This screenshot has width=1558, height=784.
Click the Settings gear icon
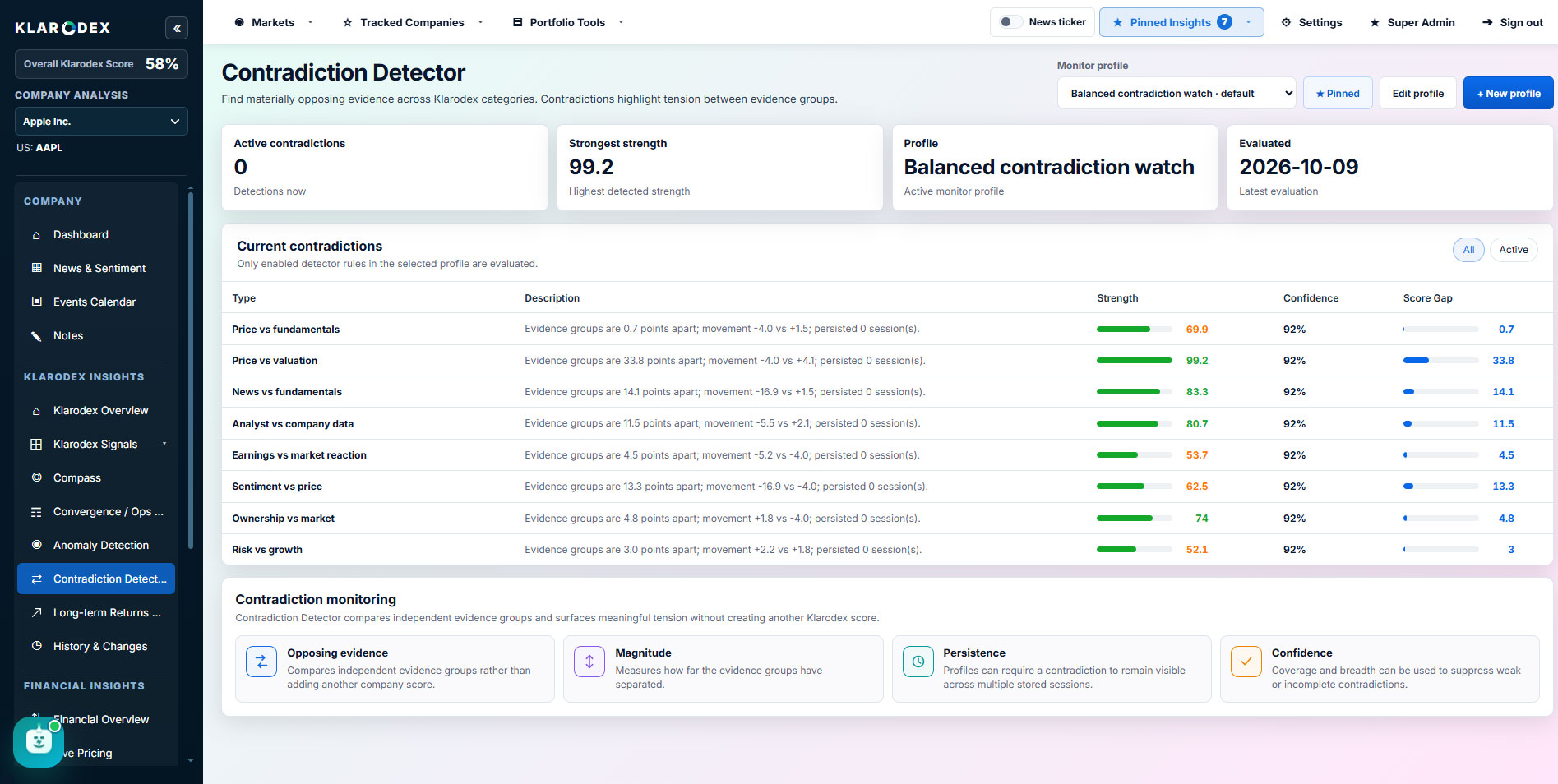(x=1286, y=23)
